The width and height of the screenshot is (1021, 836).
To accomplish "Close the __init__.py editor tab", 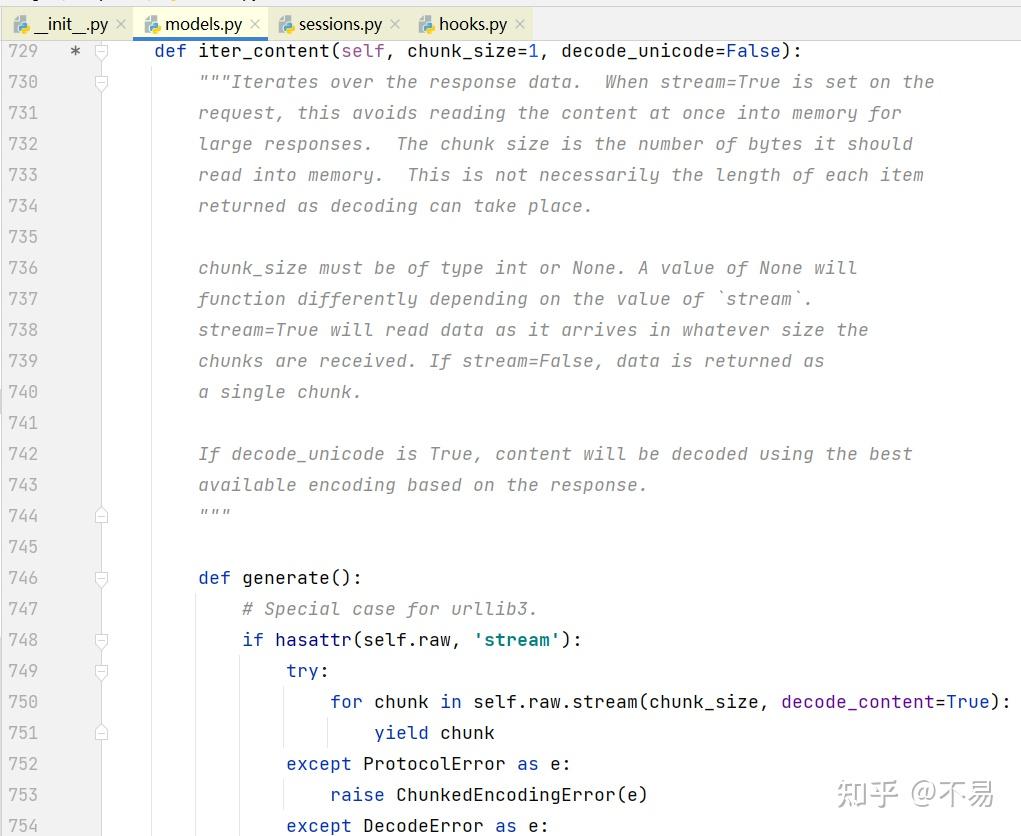I will [121, 24].
